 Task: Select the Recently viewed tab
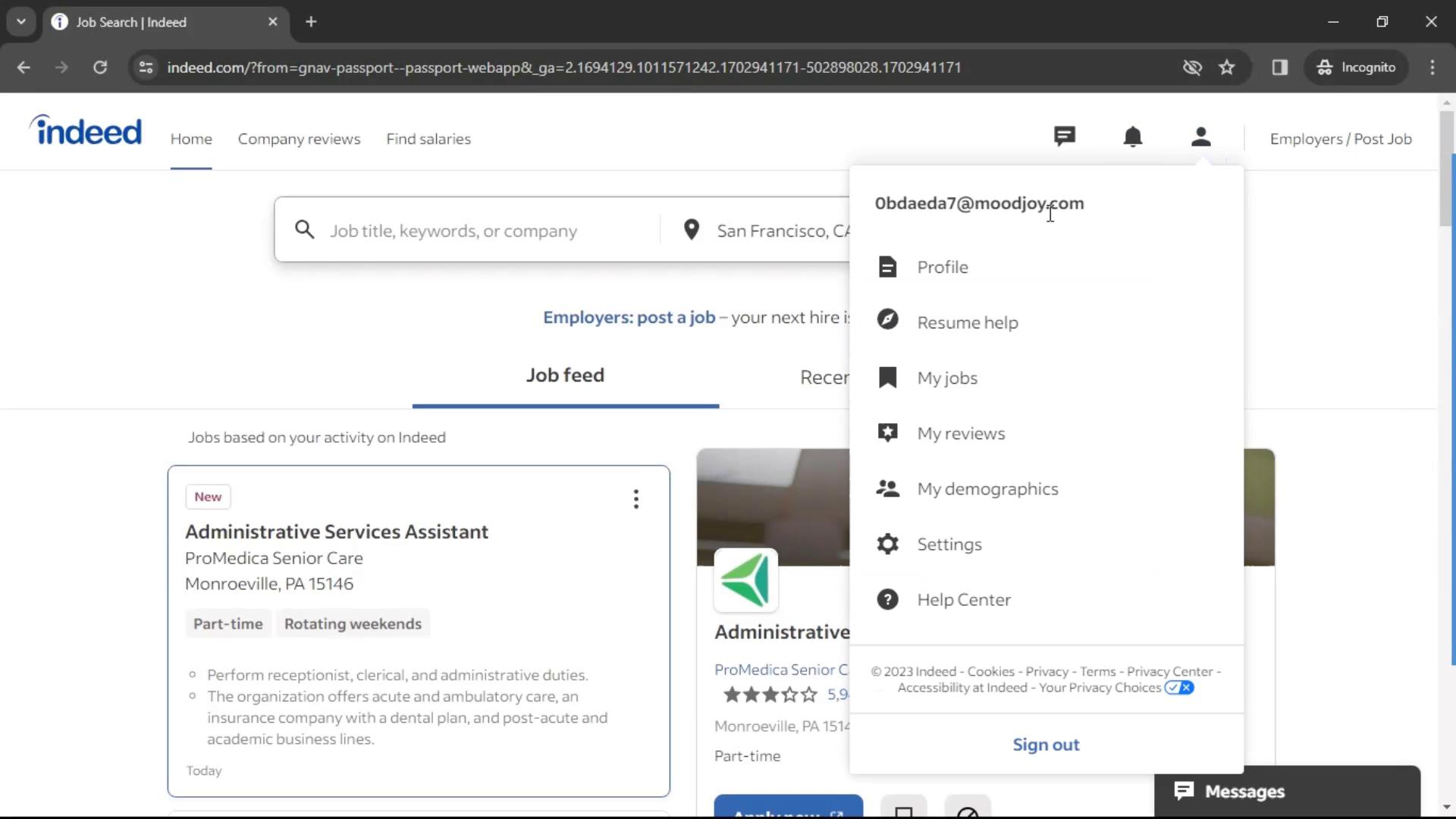825,377
